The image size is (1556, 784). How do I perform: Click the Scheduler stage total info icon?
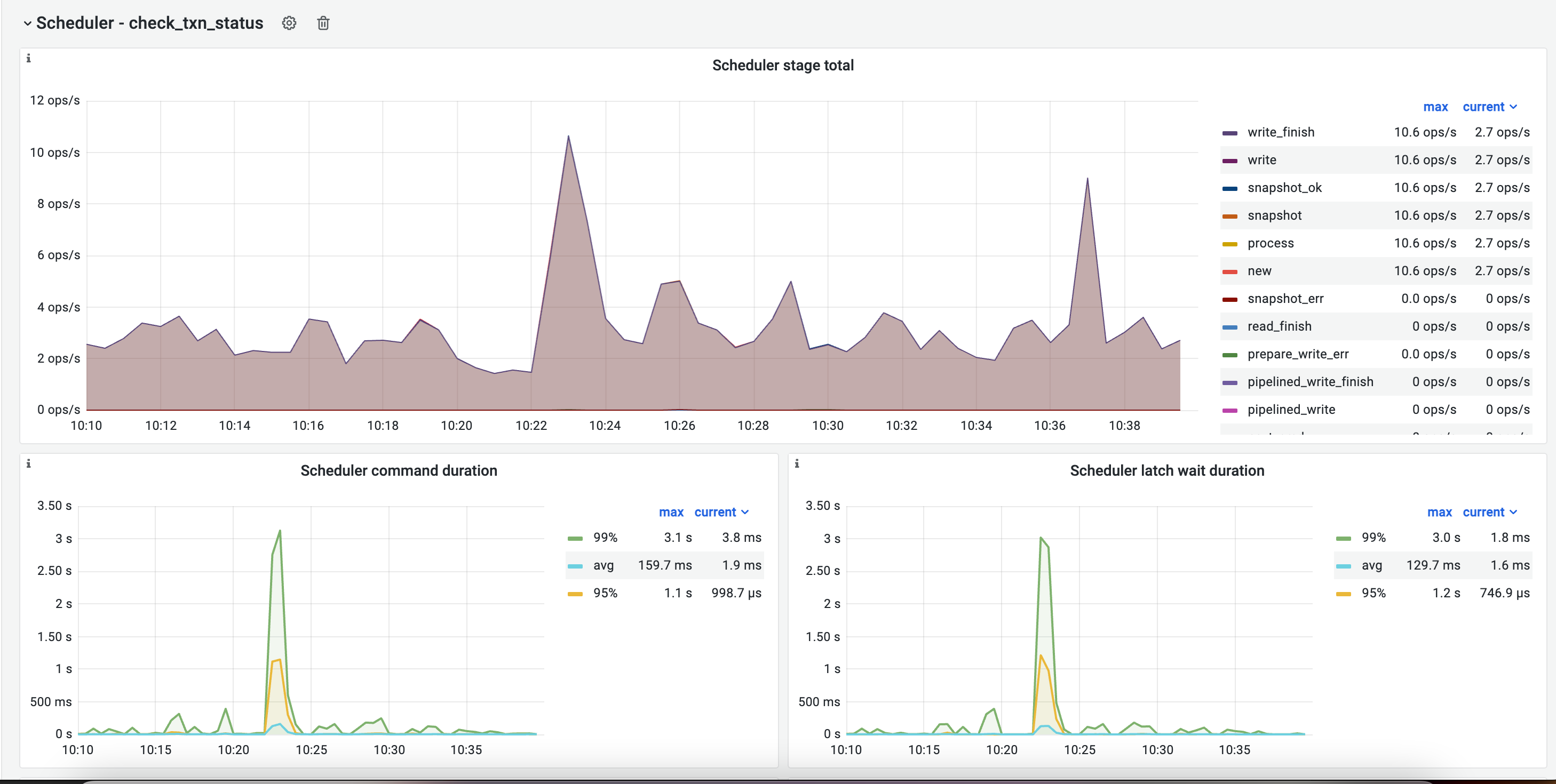click(x=28, y=59)
